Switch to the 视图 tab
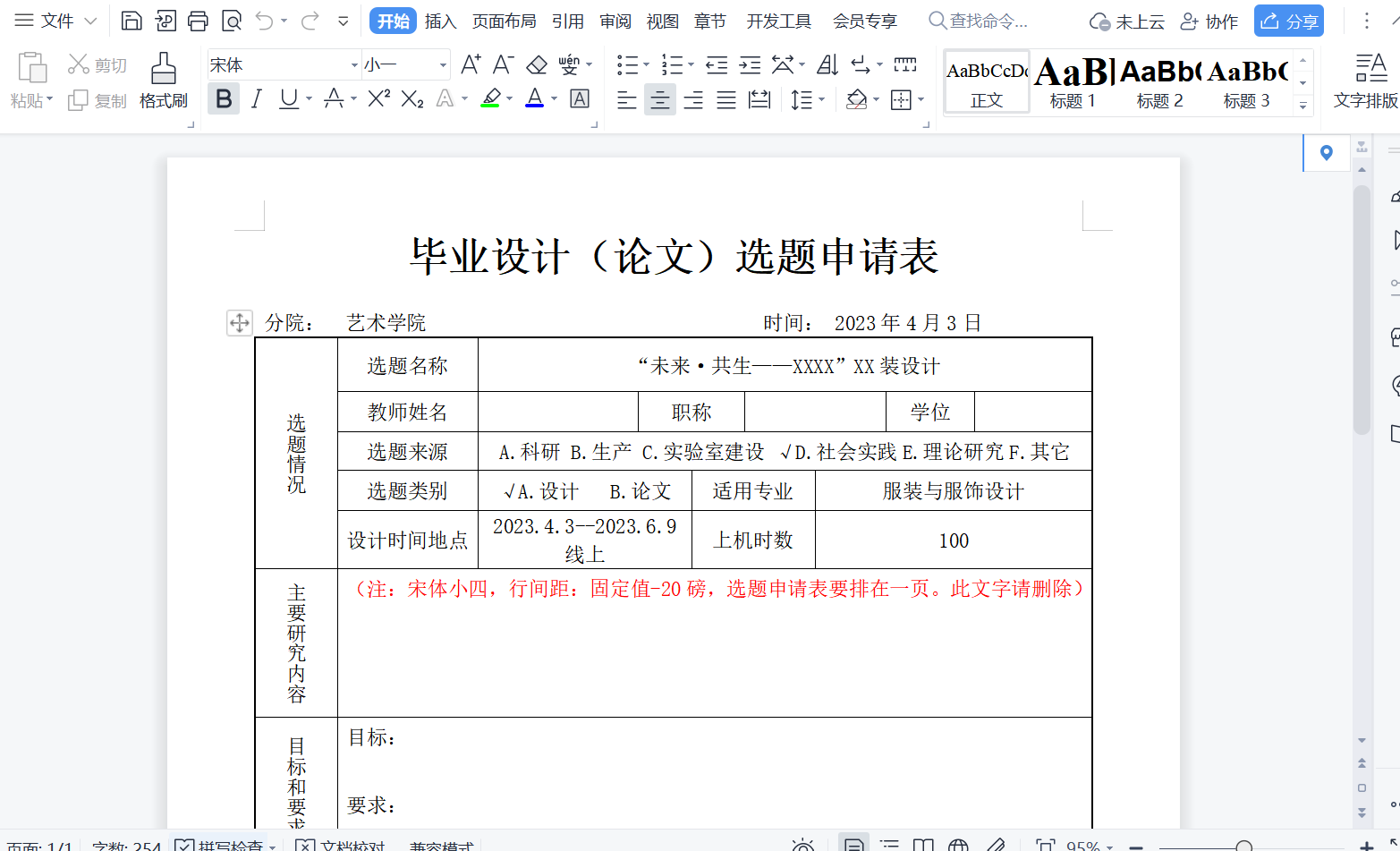This screenshot has width=1400, height=851. [663, 21]
